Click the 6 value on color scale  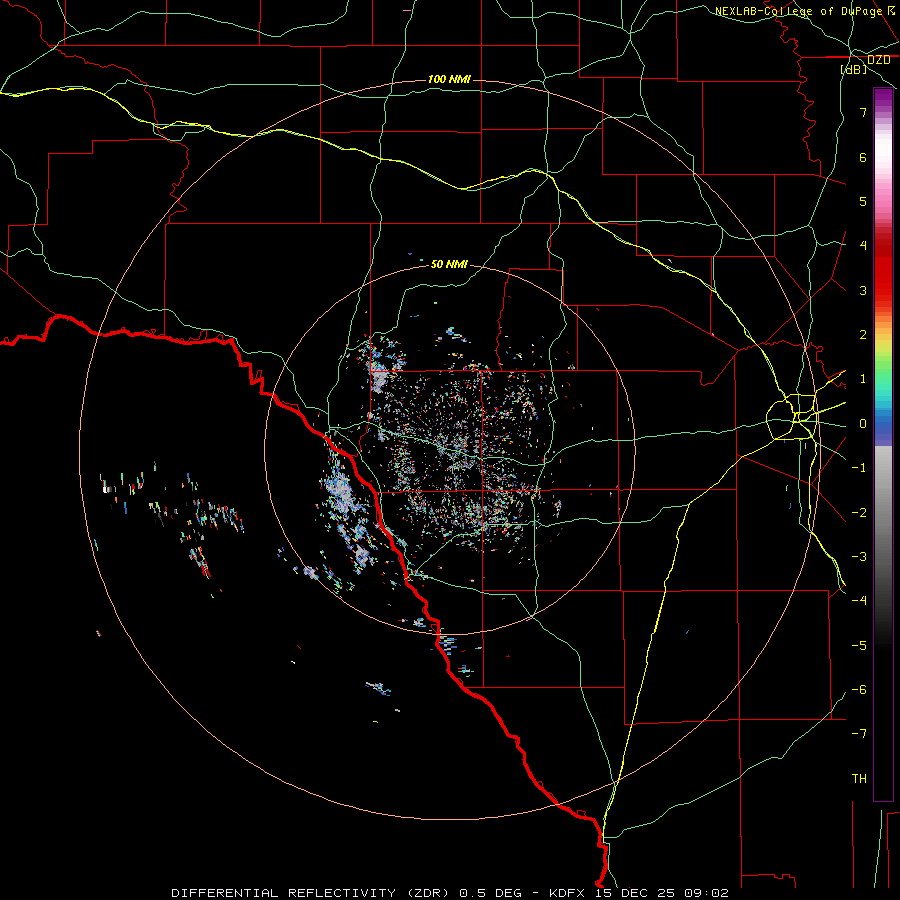click(863, 157)
